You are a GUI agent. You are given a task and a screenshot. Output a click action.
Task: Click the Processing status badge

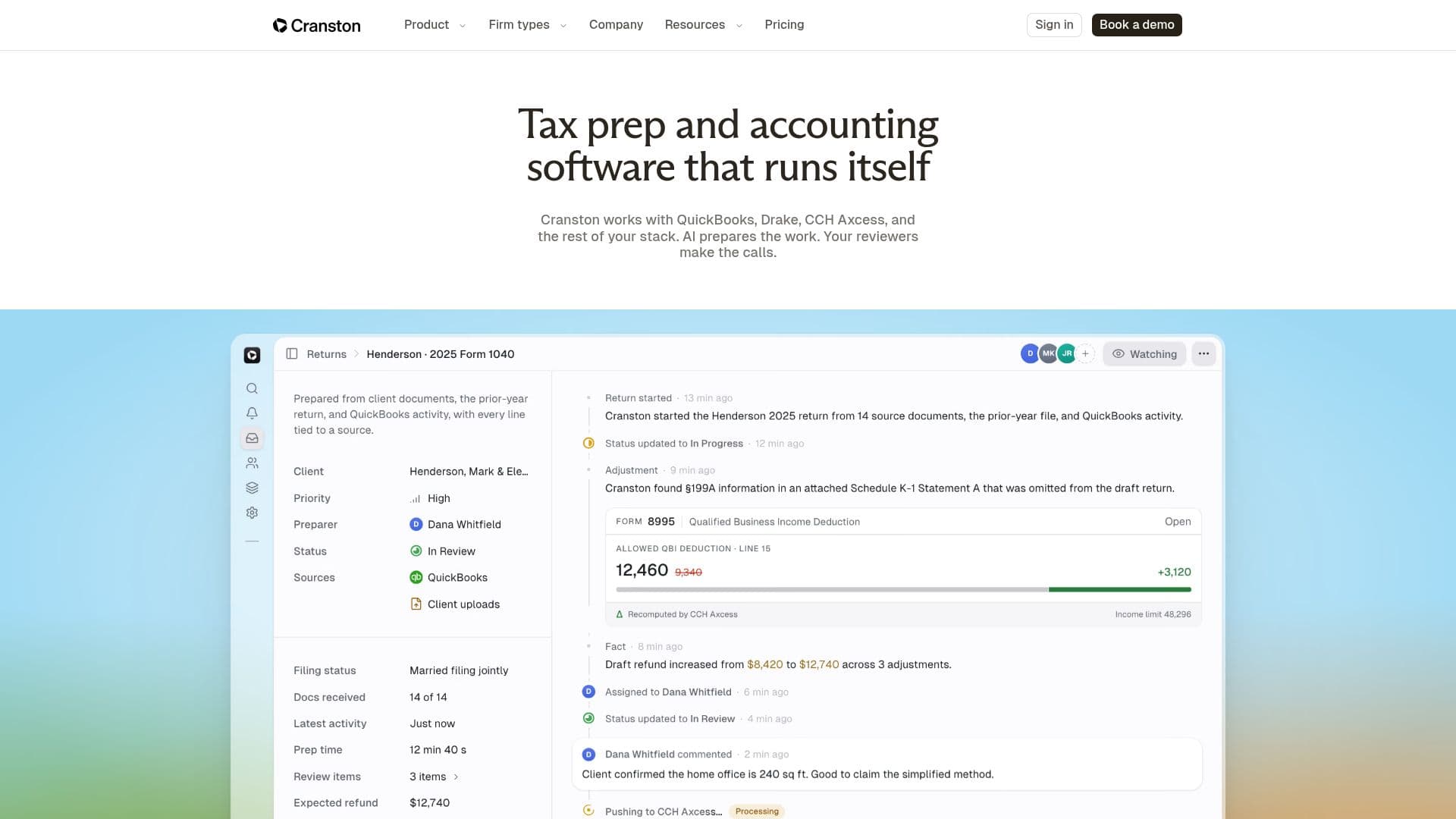pos(757,811)
